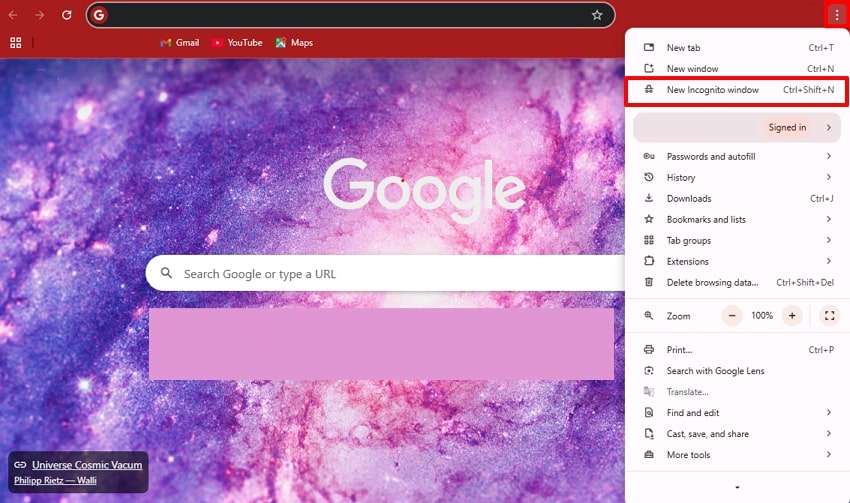Click the Find and edit page icon
This screenshot has width=850, height=503.
(648, 413)
